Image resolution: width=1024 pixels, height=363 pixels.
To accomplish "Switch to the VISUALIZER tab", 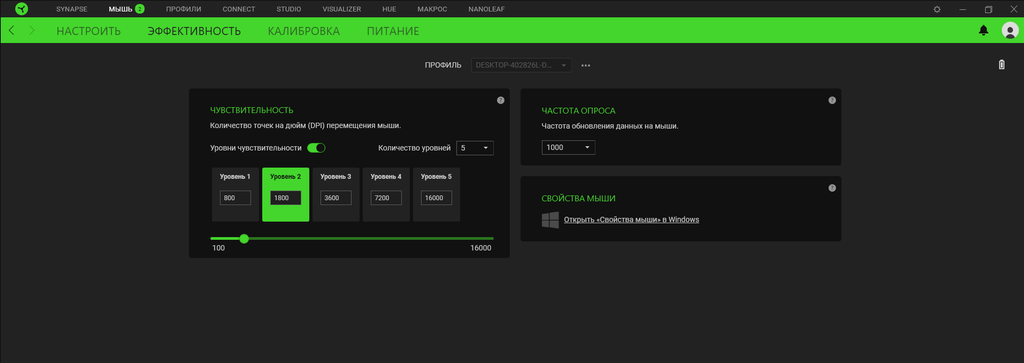I will (342, 9).
